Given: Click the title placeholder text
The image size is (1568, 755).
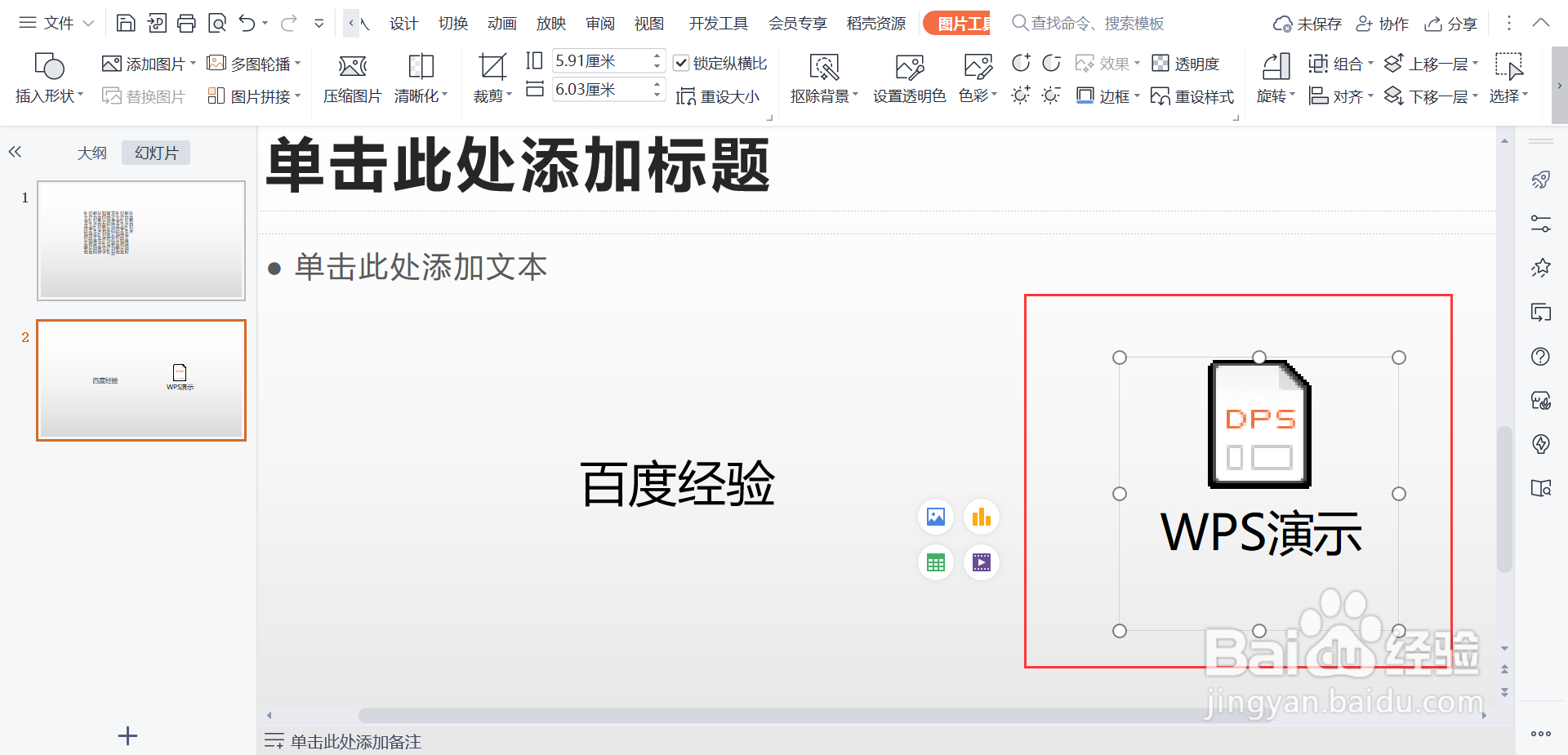Looking at the screenshot, I should click(519, 166).
